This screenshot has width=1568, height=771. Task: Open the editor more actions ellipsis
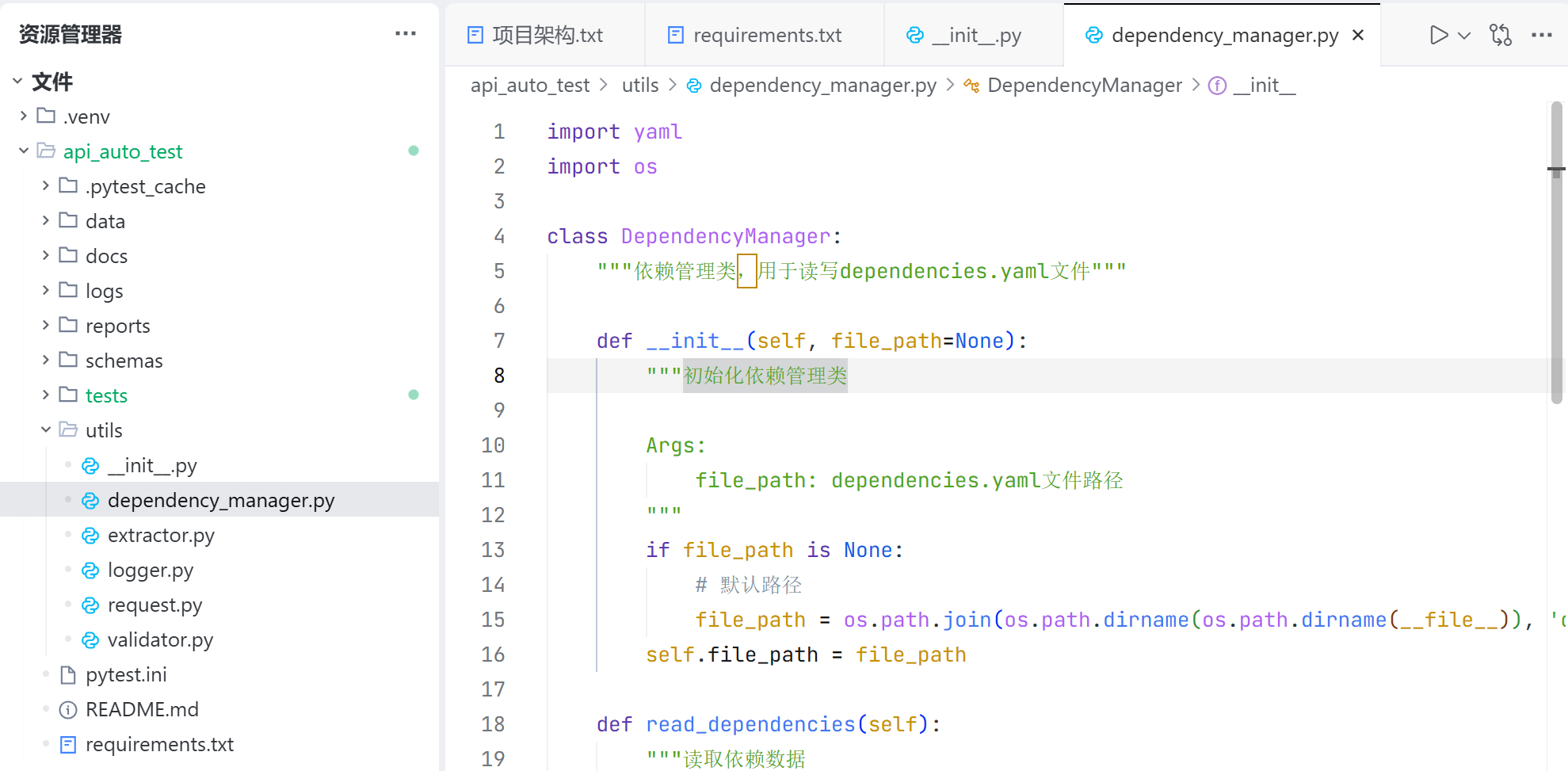[x=1542, y=35]
